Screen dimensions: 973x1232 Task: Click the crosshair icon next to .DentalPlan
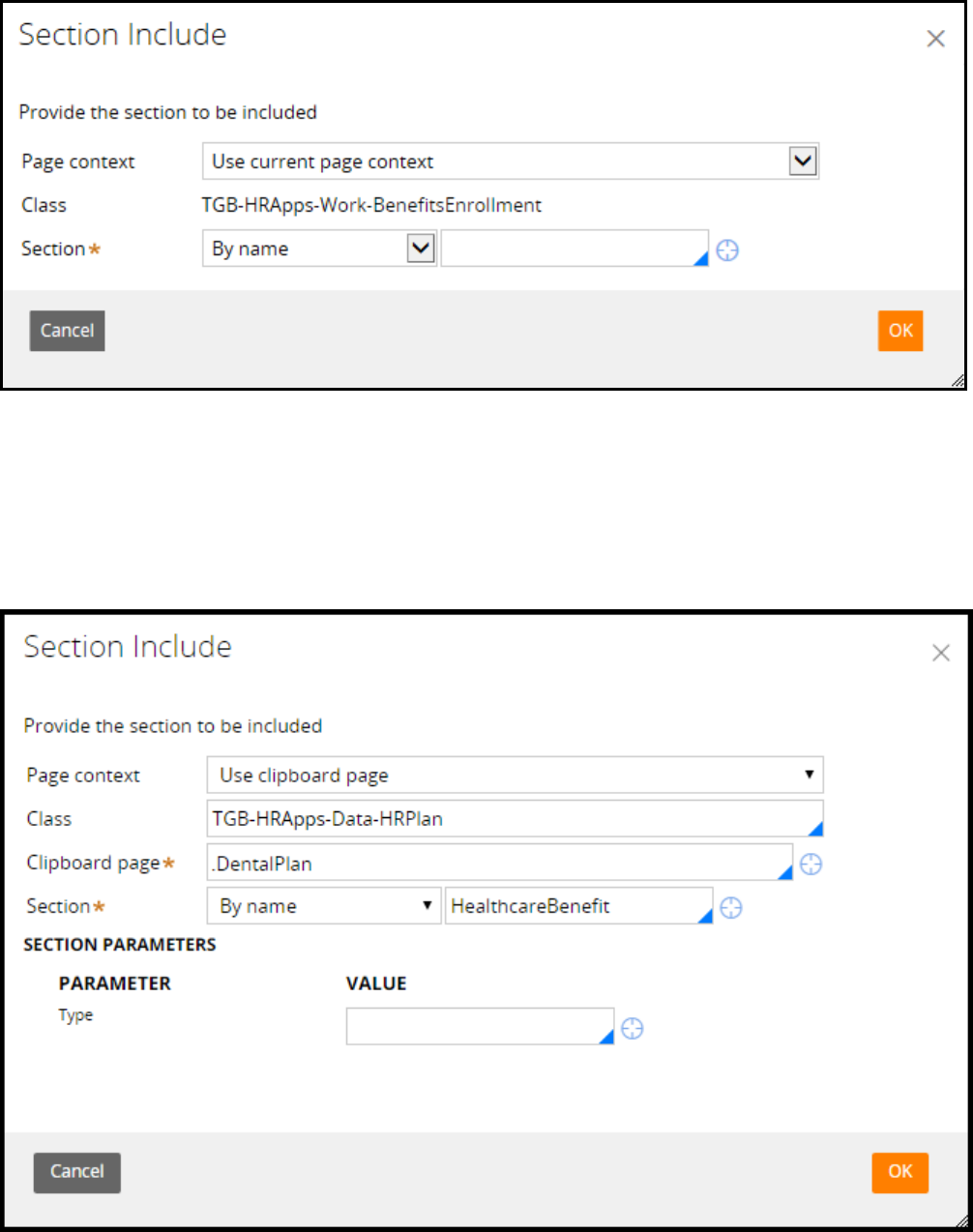(x=811, y=865)
